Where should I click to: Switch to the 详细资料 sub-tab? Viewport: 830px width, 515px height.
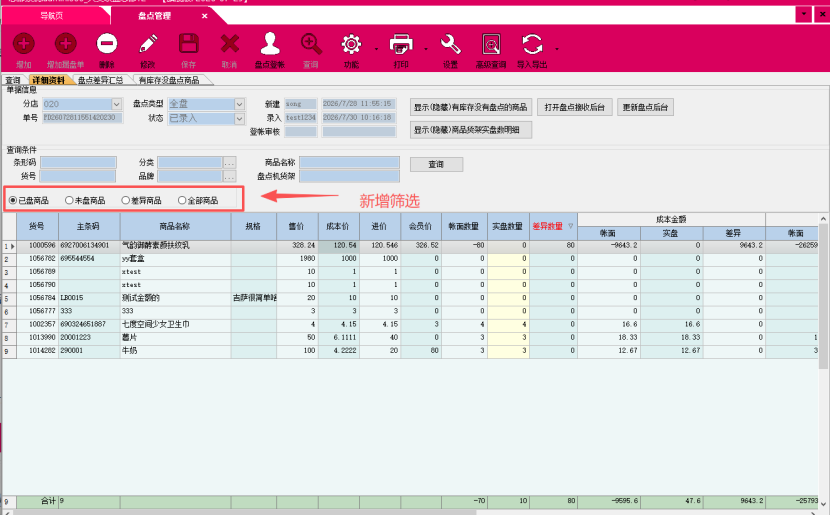click(48, 80)
